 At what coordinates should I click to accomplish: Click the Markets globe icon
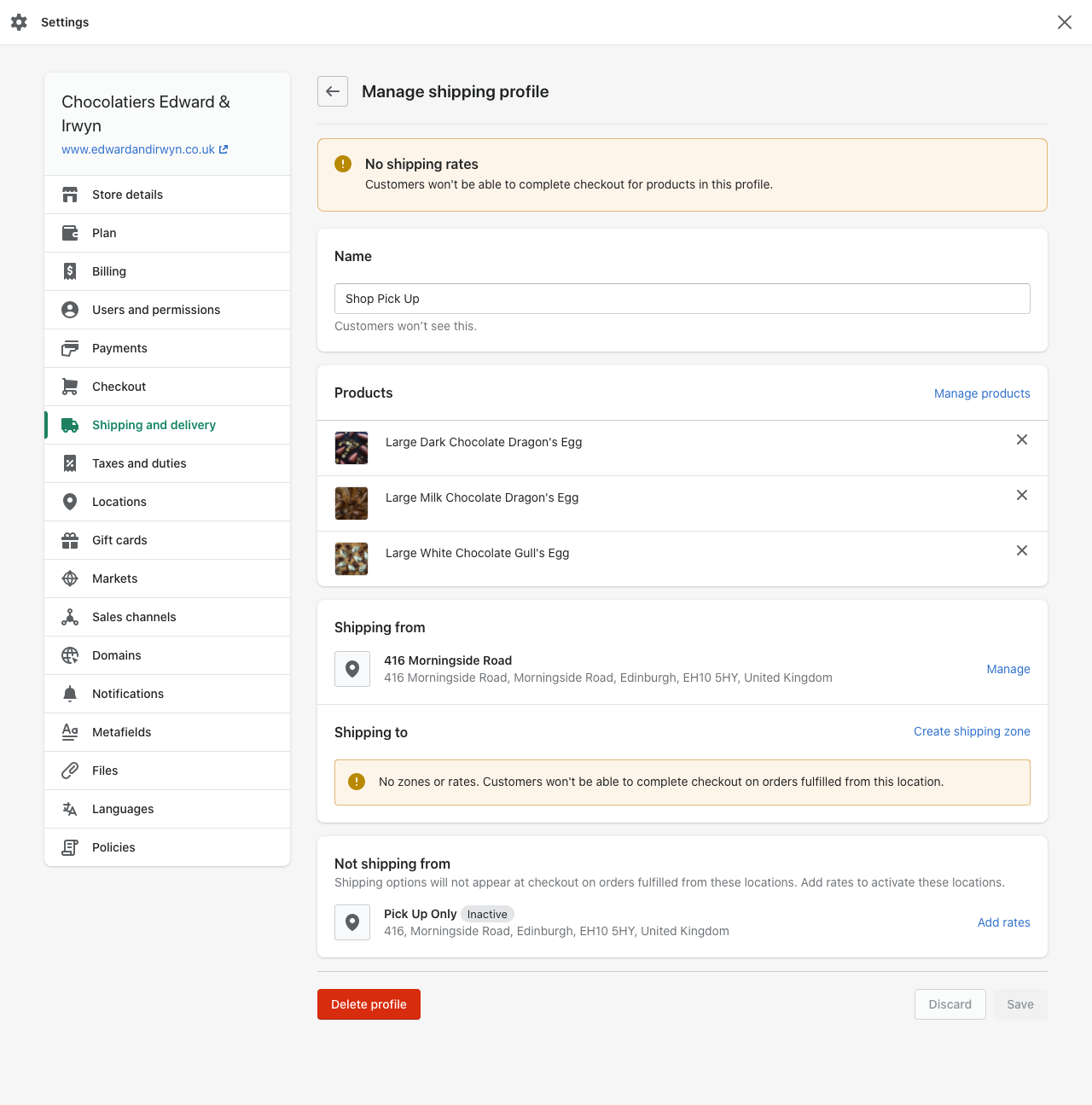pyautogui.click(x=70, y=579)
